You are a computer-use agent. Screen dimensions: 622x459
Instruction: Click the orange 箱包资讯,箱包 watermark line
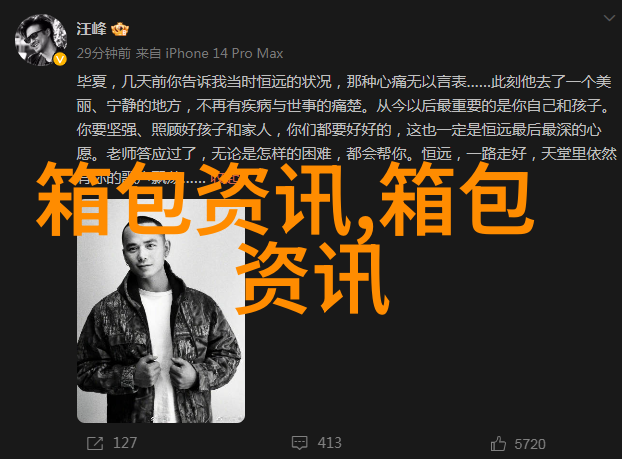coord(286,198)
